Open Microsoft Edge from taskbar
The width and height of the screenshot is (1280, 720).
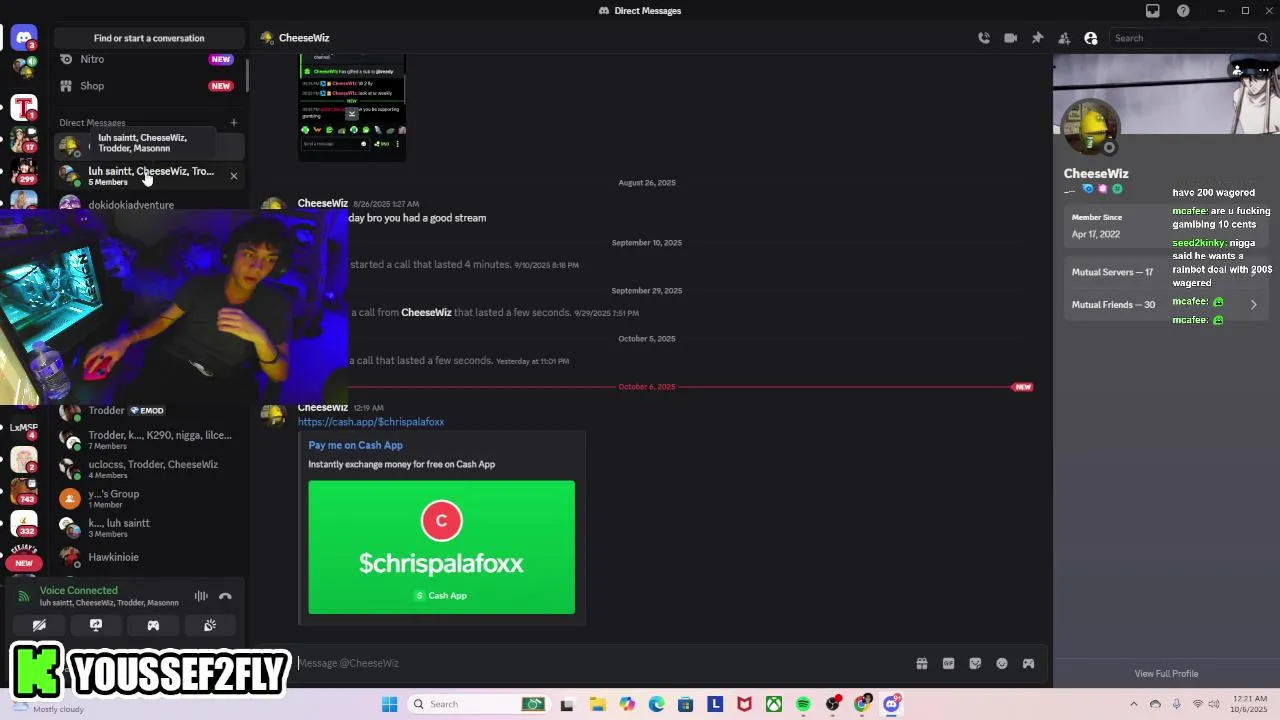656,704
